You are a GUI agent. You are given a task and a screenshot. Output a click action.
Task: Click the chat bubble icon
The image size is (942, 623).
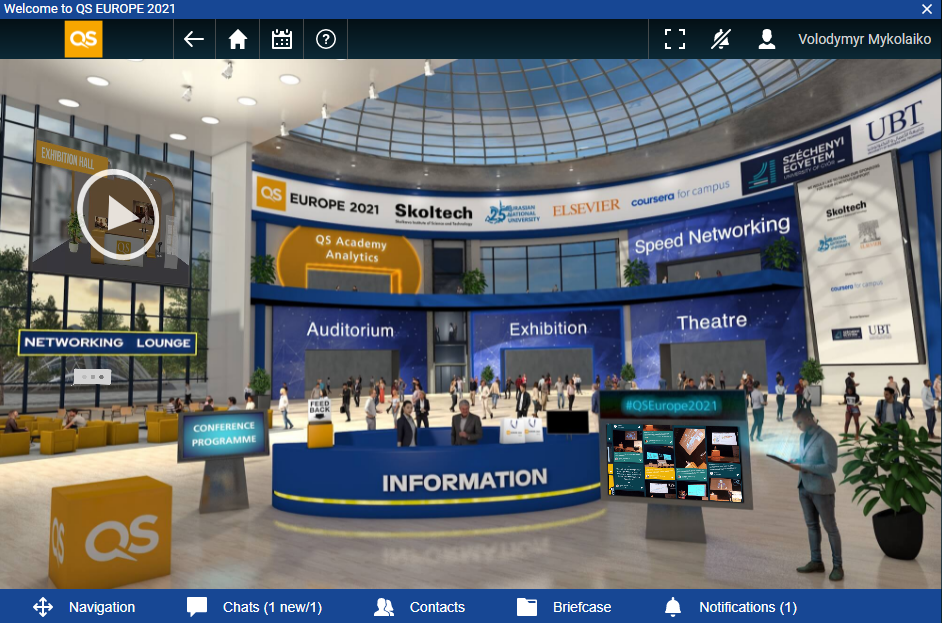coord(196,607)
